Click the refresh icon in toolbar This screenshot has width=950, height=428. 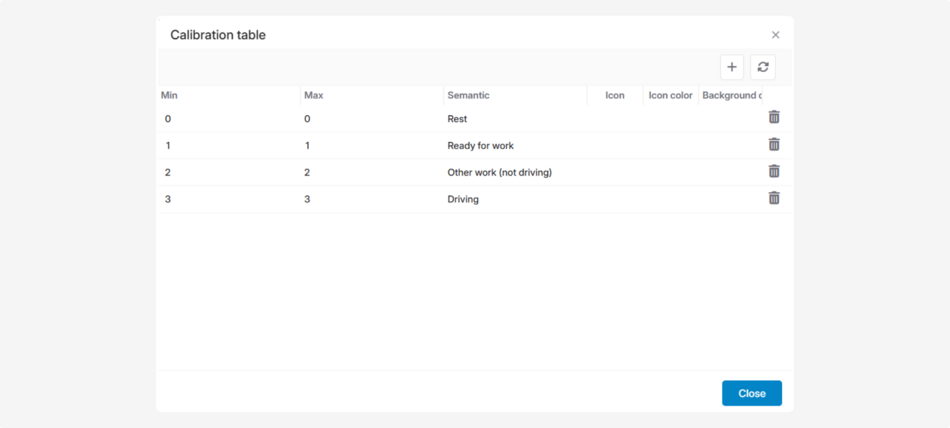pos(763,67)
